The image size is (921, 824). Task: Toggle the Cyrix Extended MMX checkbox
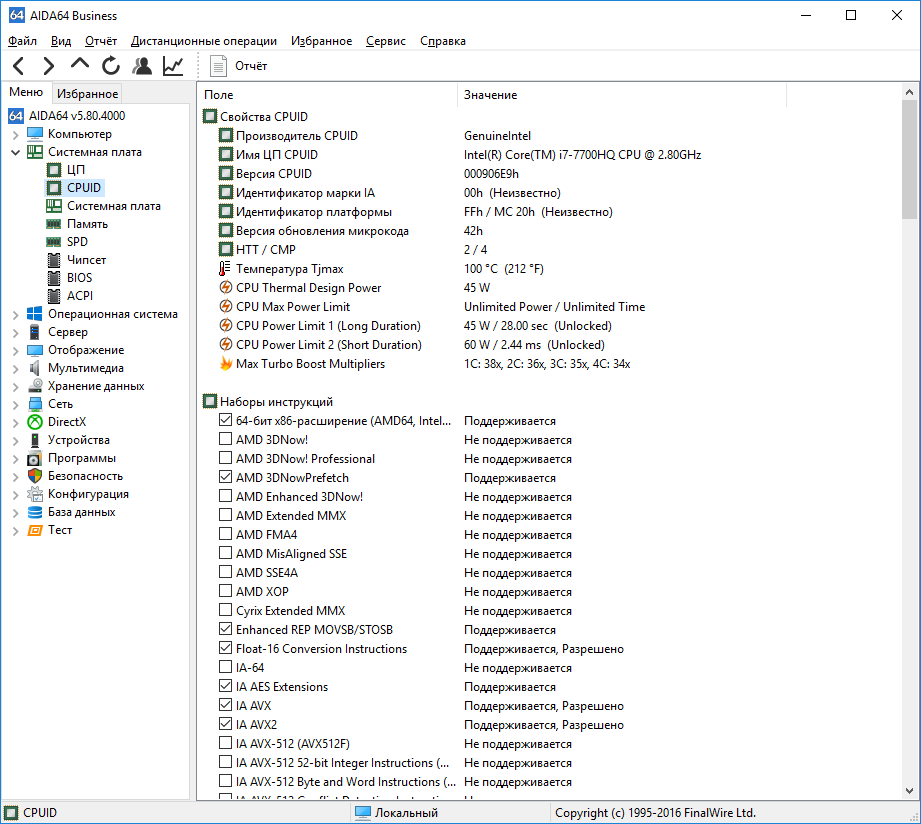[x=225, y=610]
